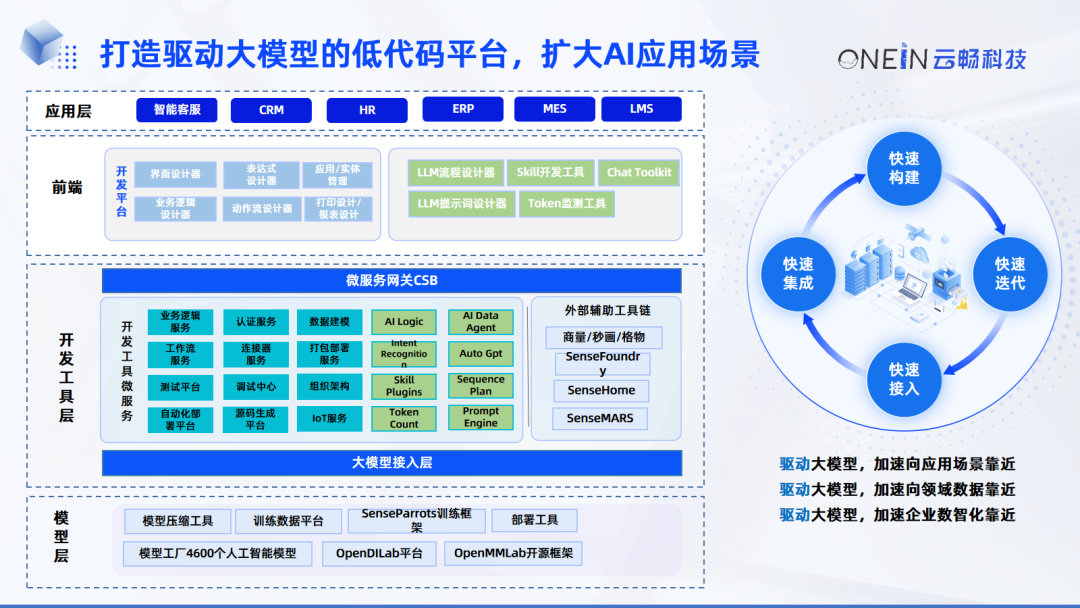
Task: Switch to the CRM tab
Action: point(270,109)
